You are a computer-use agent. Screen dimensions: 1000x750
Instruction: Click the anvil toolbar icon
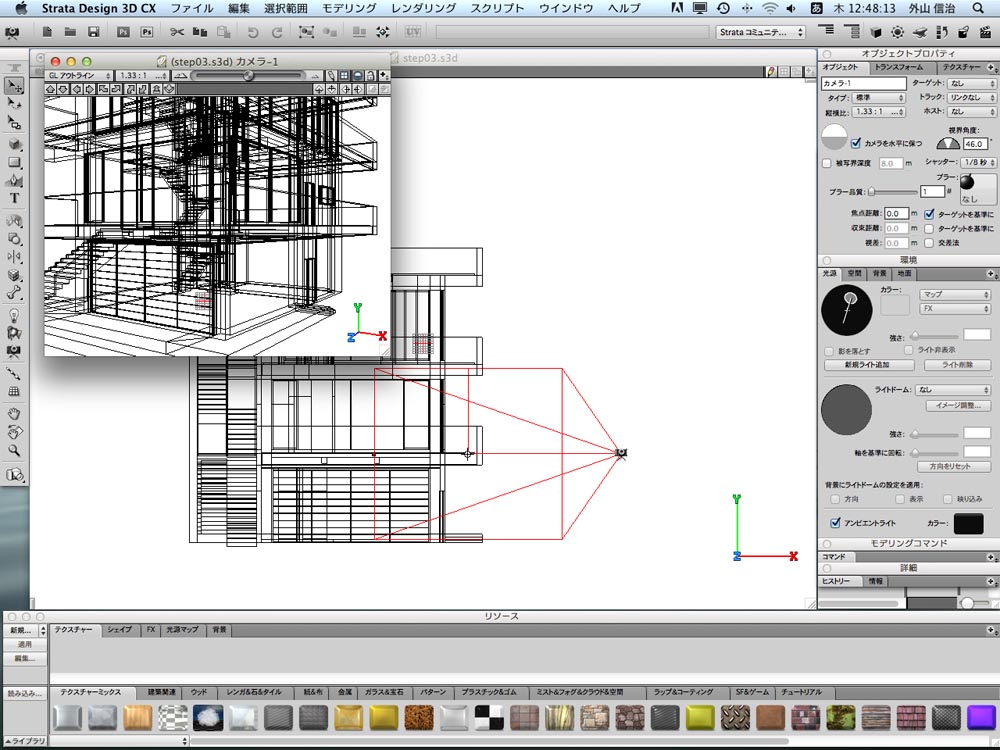920,32
